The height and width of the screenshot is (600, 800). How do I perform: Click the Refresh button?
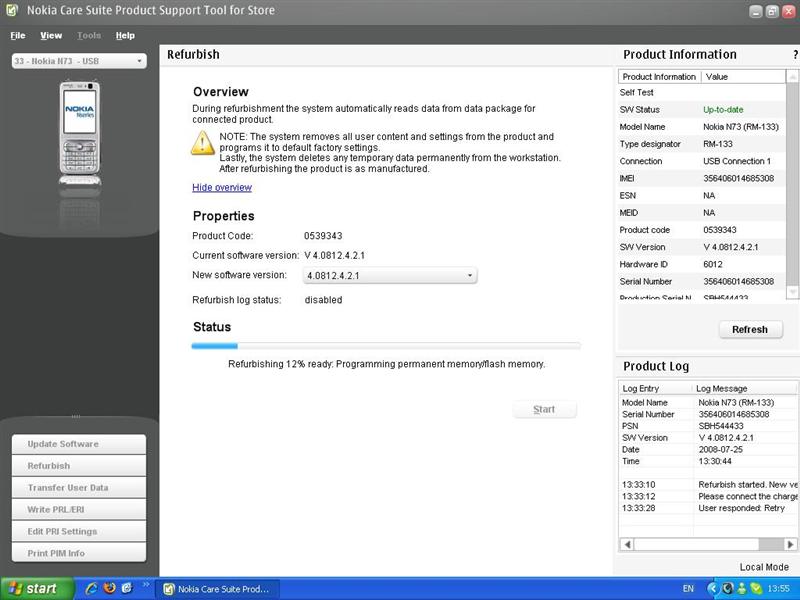750,330
